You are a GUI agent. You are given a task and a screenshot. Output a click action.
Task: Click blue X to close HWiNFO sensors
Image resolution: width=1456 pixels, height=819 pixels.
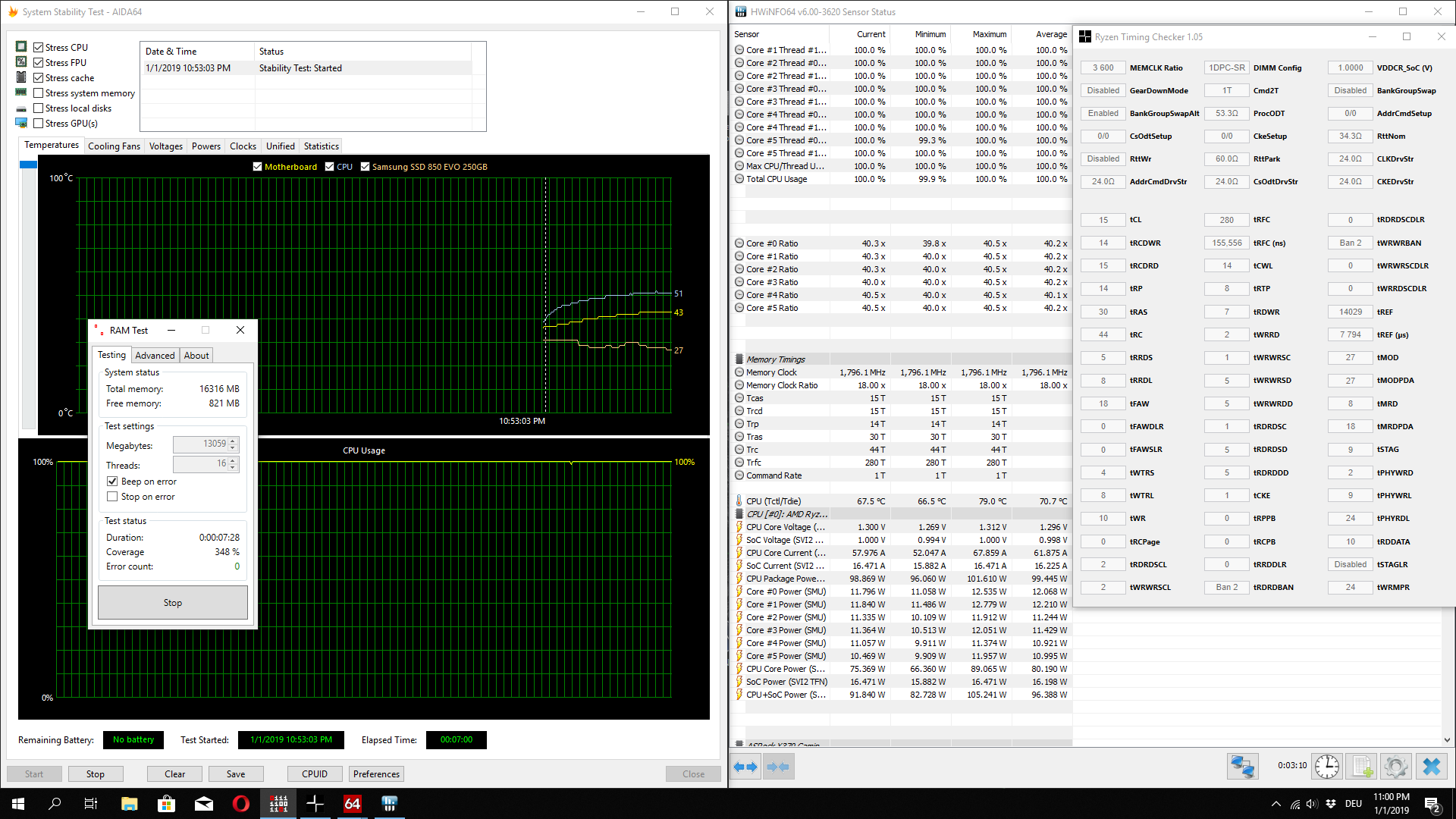click(x=1431, y=767)
